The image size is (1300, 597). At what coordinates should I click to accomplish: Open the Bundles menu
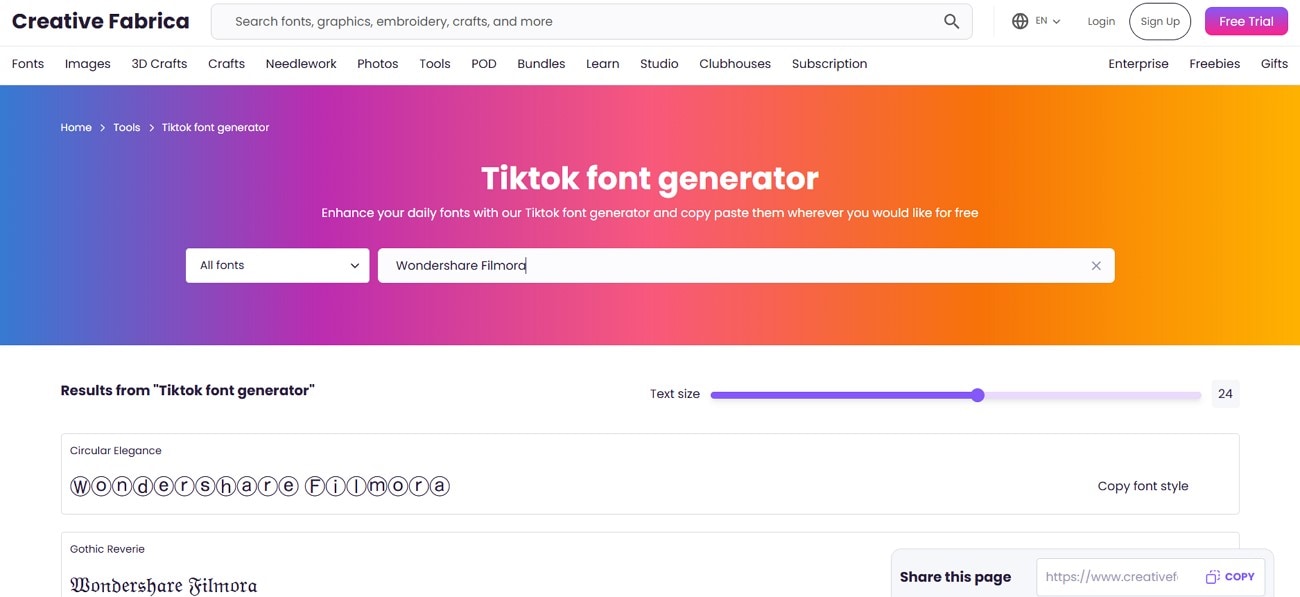541,64
